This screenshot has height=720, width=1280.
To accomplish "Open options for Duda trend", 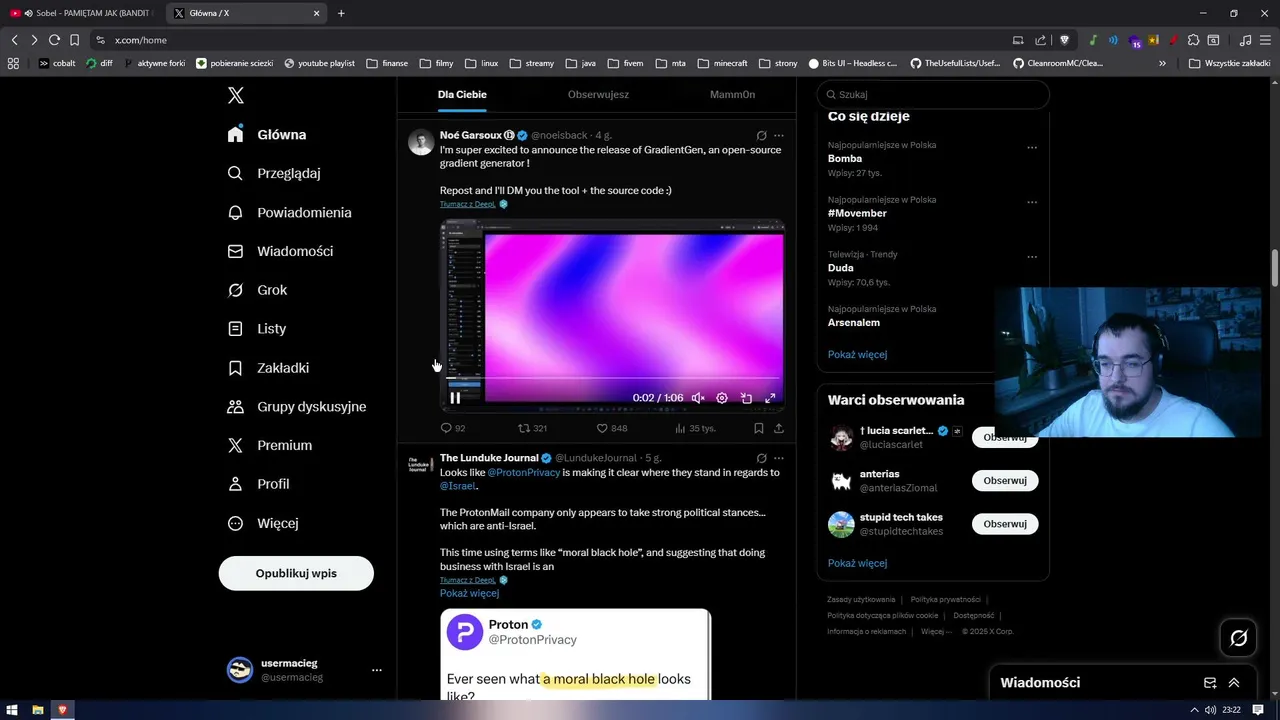I will [1032, 257].
